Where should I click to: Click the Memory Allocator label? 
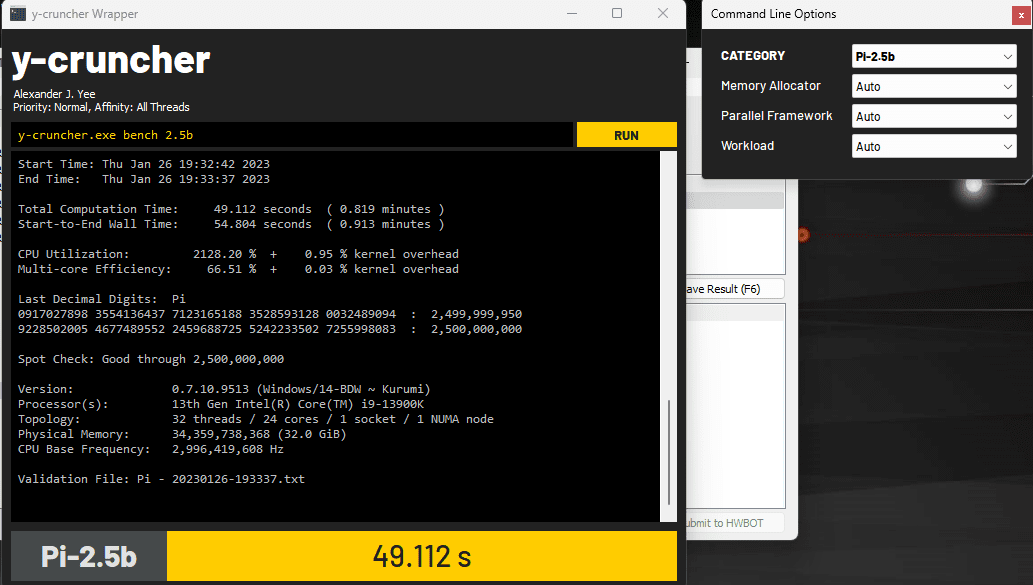(771, 86)
